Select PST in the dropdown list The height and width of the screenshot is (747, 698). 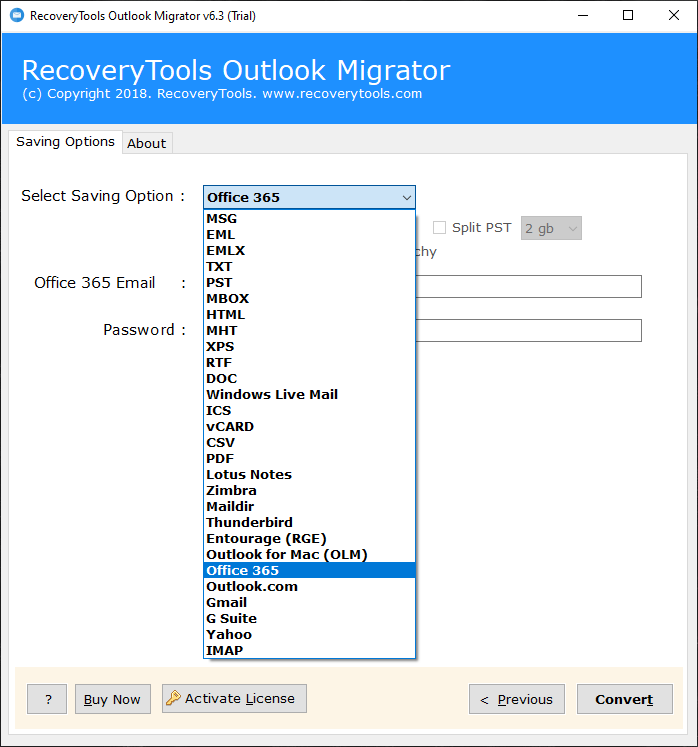tap(309, 283)
